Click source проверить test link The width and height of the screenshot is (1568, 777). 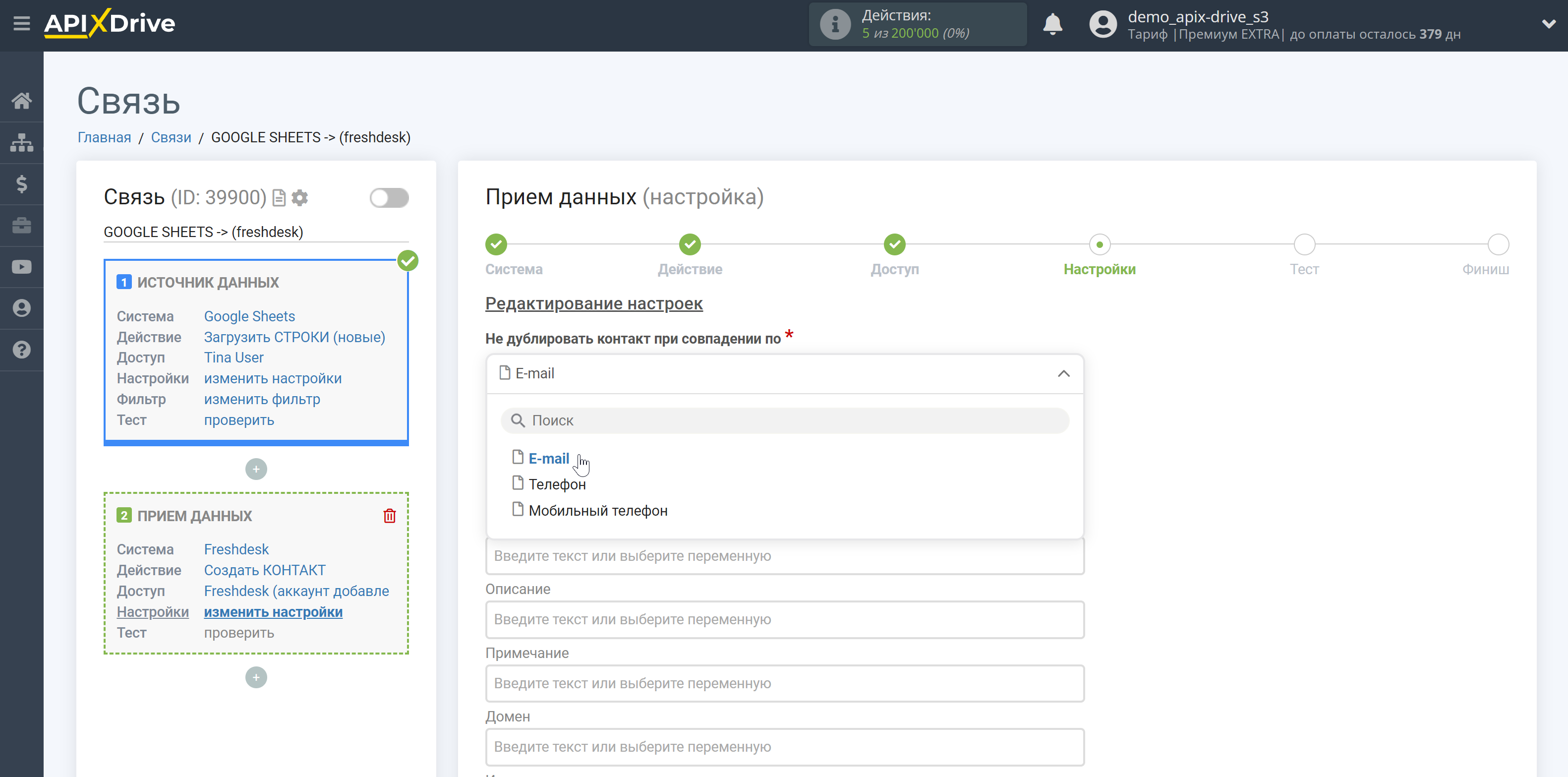click(x=238, y=420)
